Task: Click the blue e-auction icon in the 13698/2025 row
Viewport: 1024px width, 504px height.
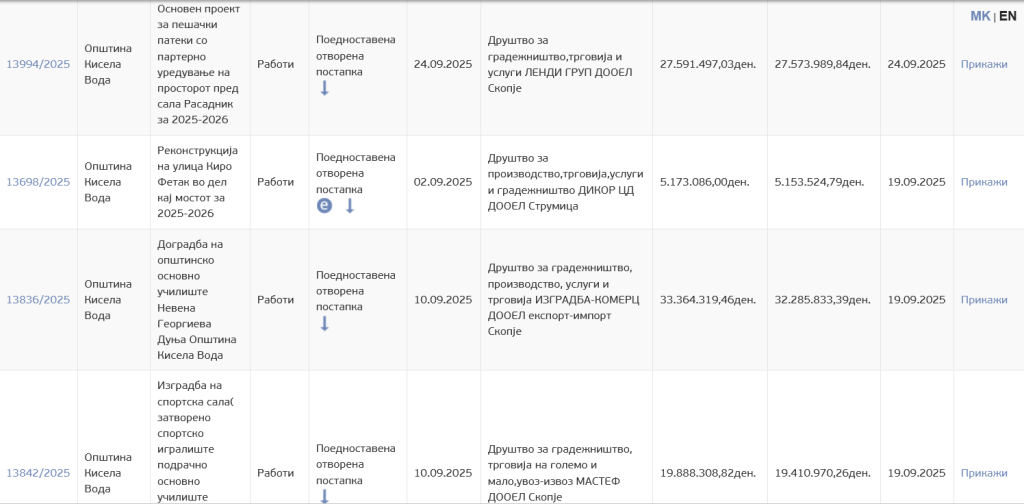Action: click(x=324, y=206)
